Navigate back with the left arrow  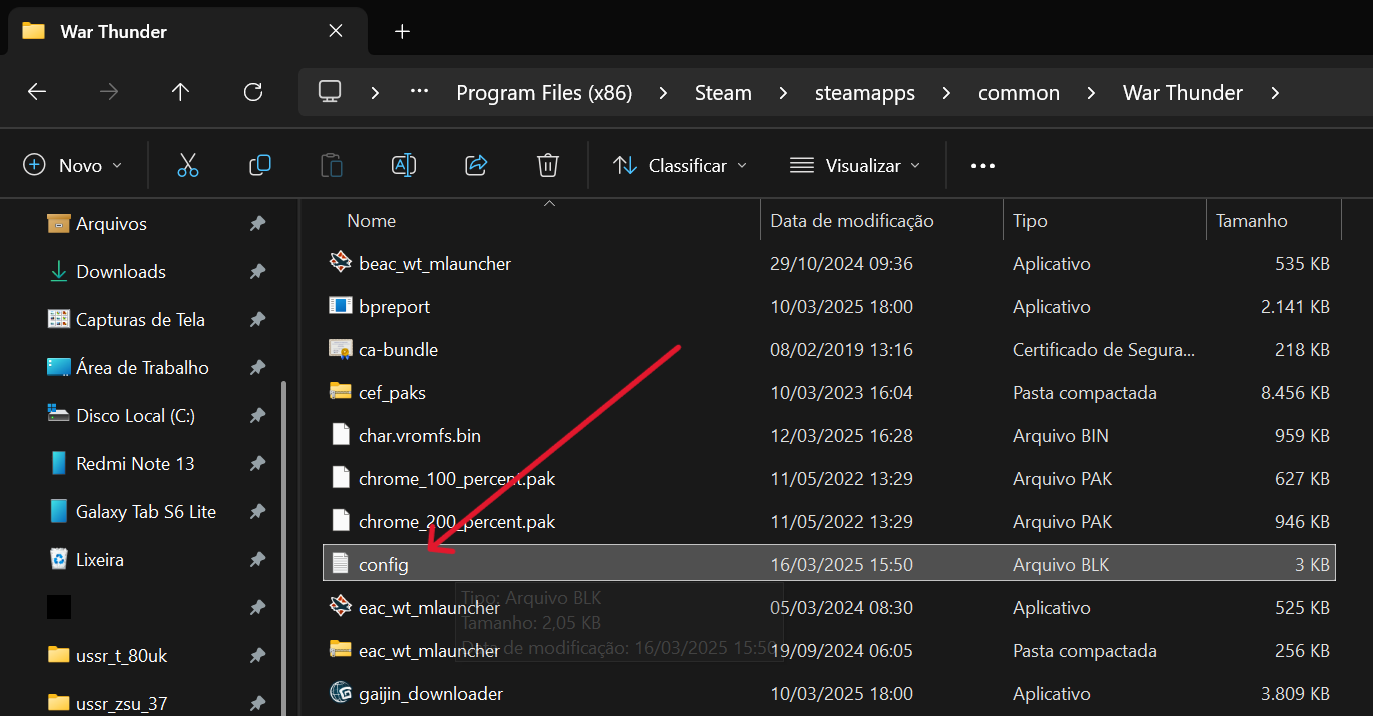pos(37,92)
